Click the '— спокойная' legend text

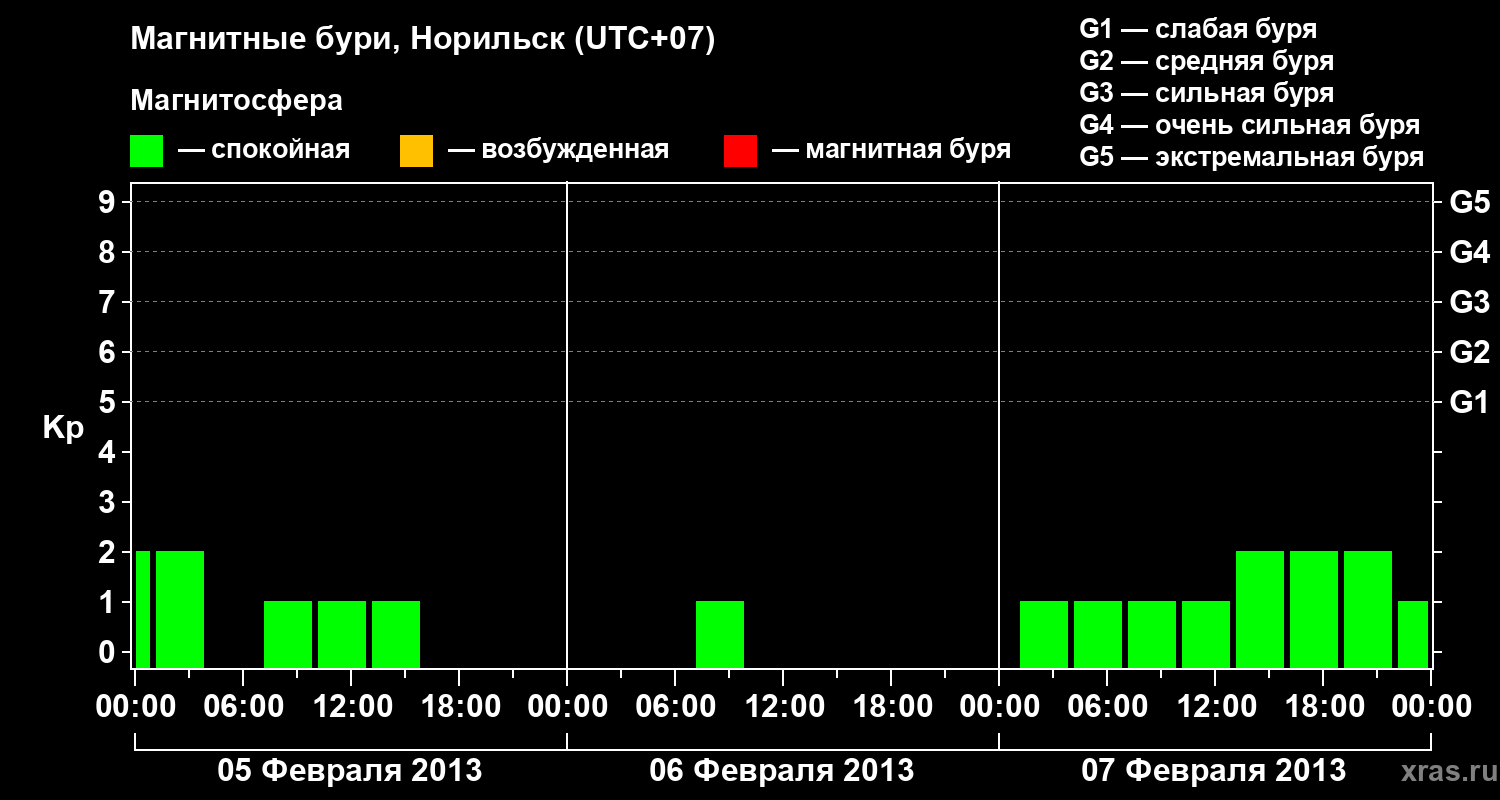(264, 151)
